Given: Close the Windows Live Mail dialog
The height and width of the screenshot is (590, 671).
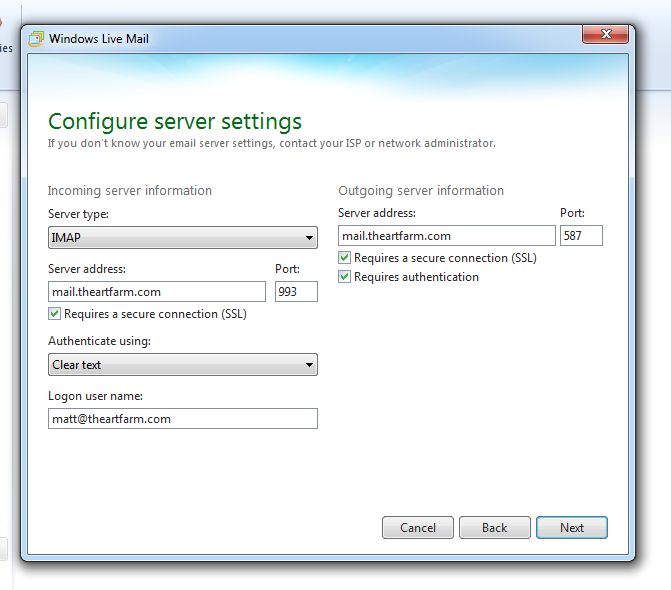Looking at the screenshot, I should (x=606, y=34).
